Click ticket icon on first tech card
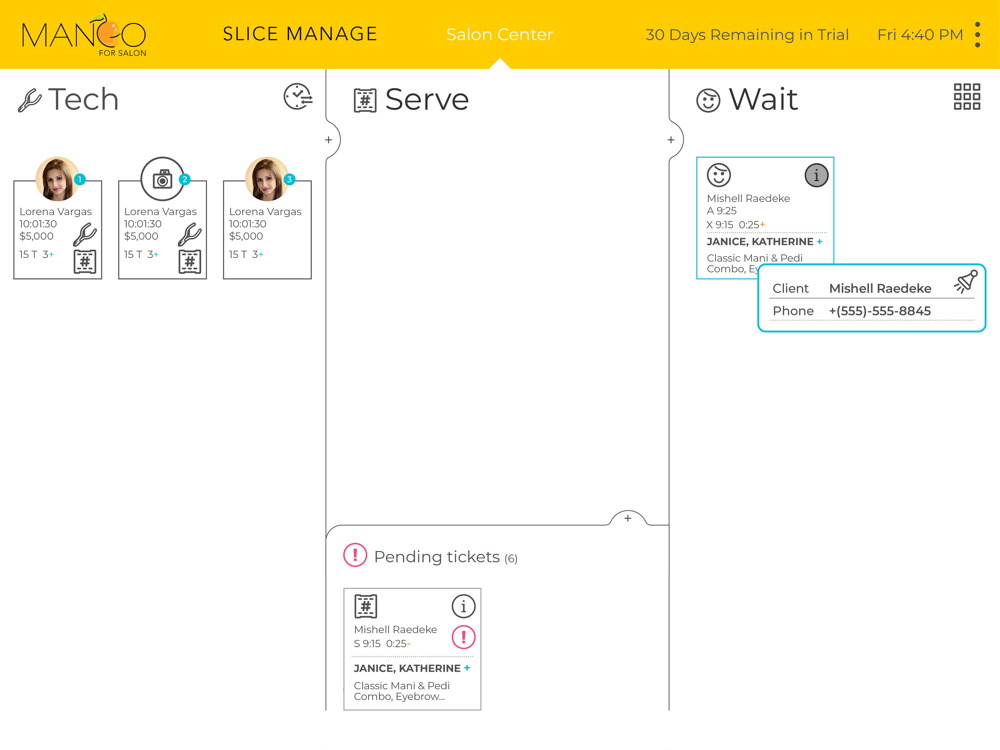Viewport: 1000px width, 750px height. pos(85,261)
